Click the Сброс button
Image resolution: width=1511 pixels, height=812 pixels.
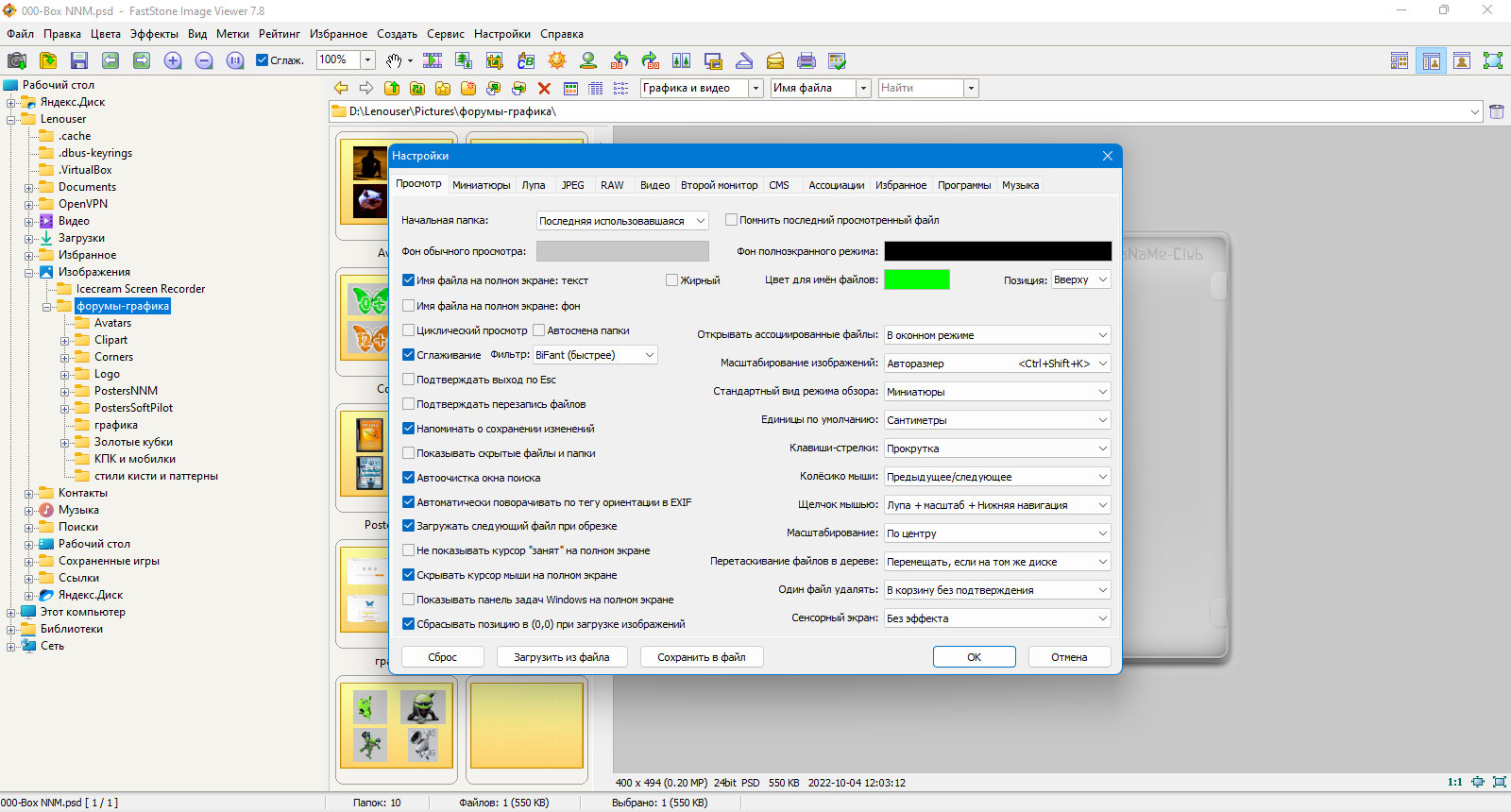tap(443, 657)
